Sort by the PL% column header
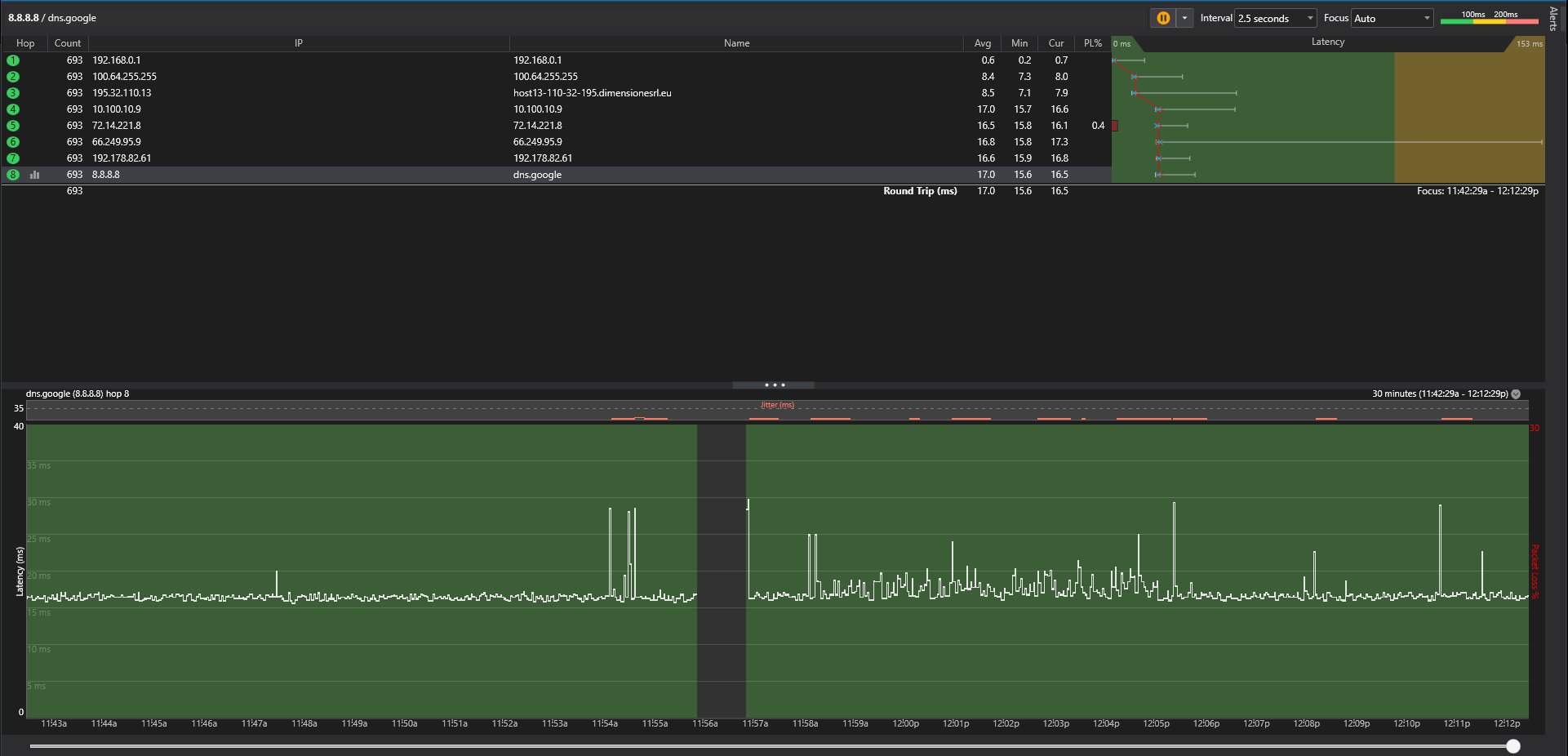Image resolution: width=1568 pixels, height=756 pixels. (x=1092, y=43)
